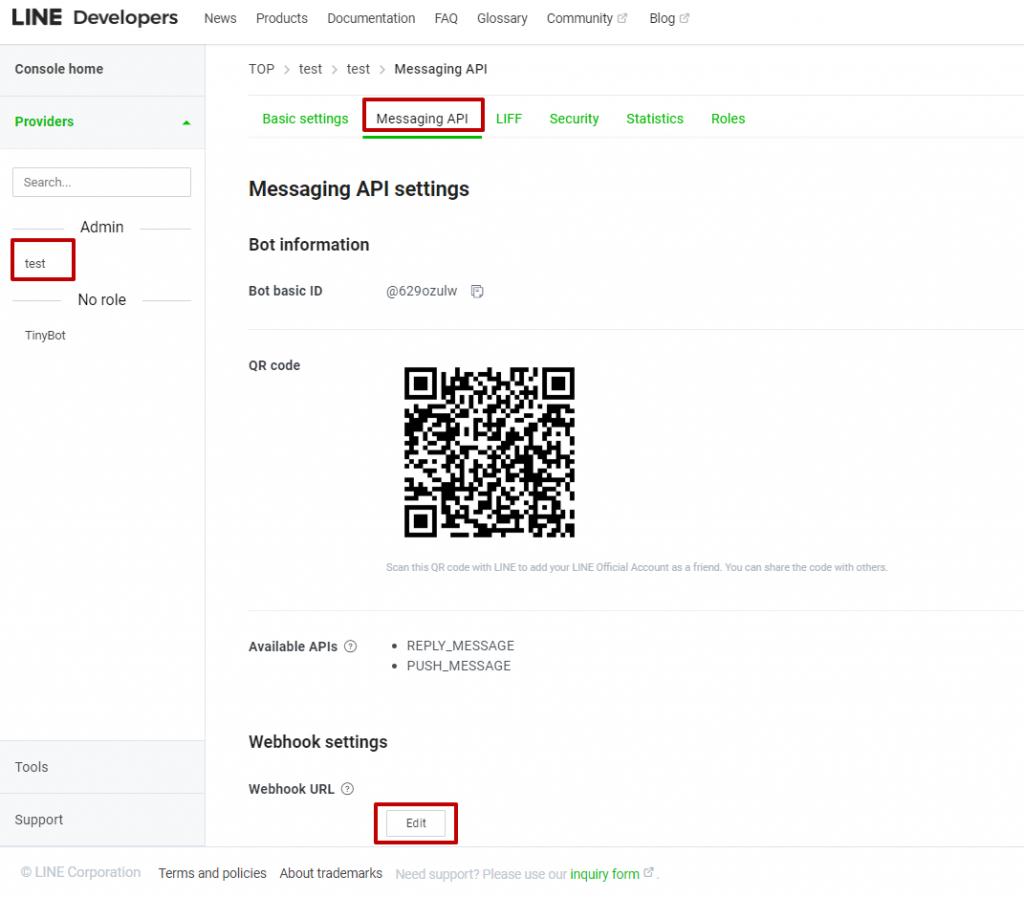This screenshot has height=898, width=1024.
Task: Open the Documentation menu
Action: [x=371, y=18]
